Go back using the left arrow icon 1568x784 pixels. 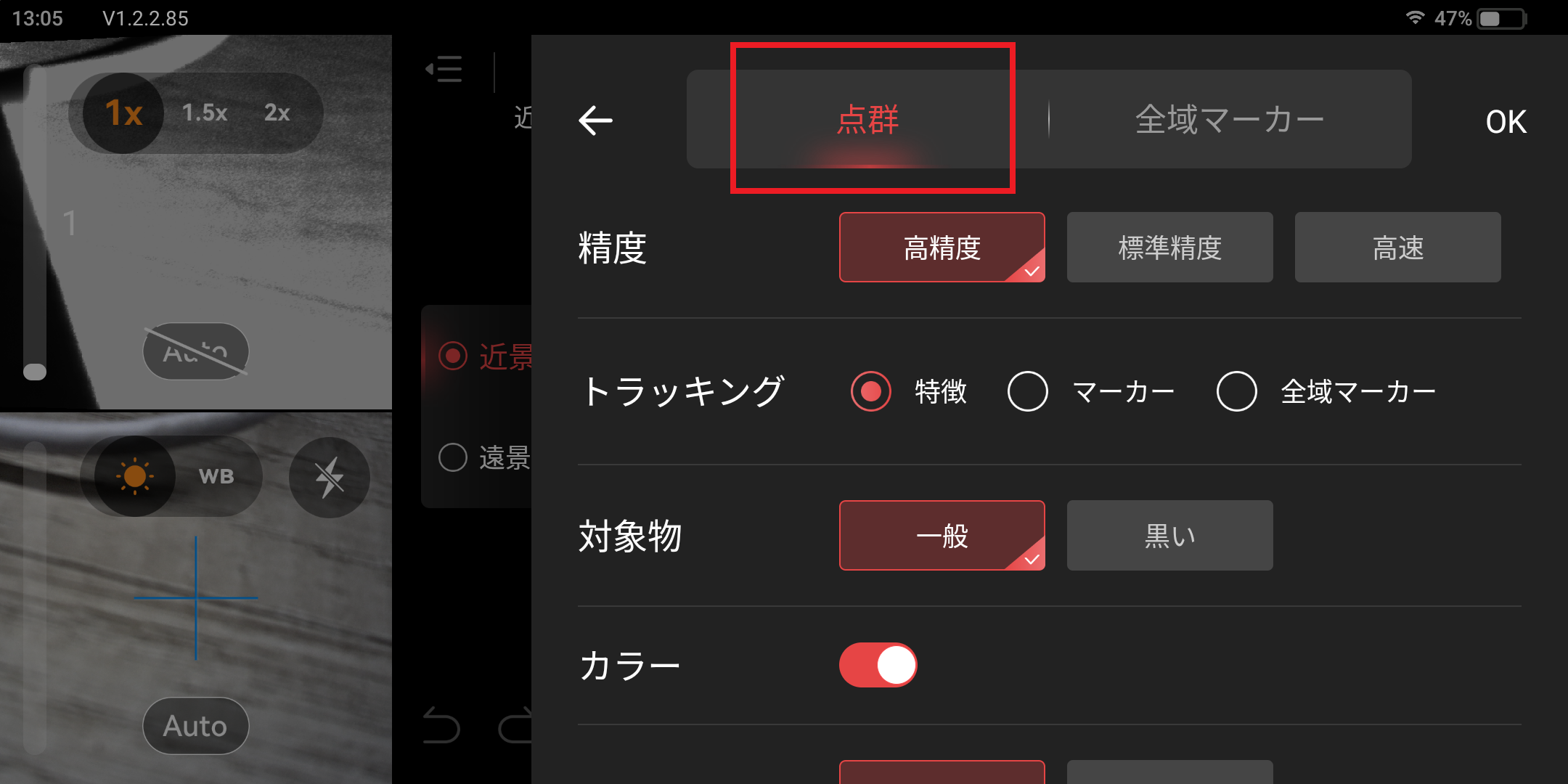point(595,121)
